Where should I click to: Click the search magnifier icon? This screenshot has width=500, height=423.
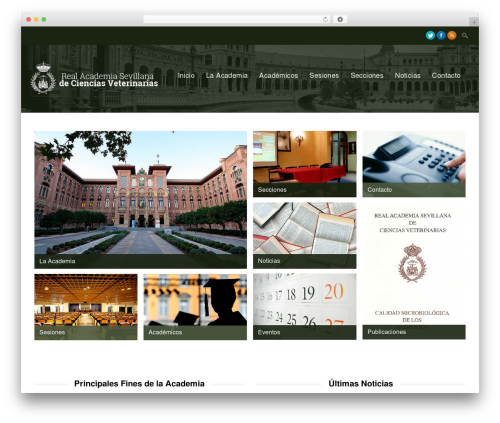click(465, 36)
